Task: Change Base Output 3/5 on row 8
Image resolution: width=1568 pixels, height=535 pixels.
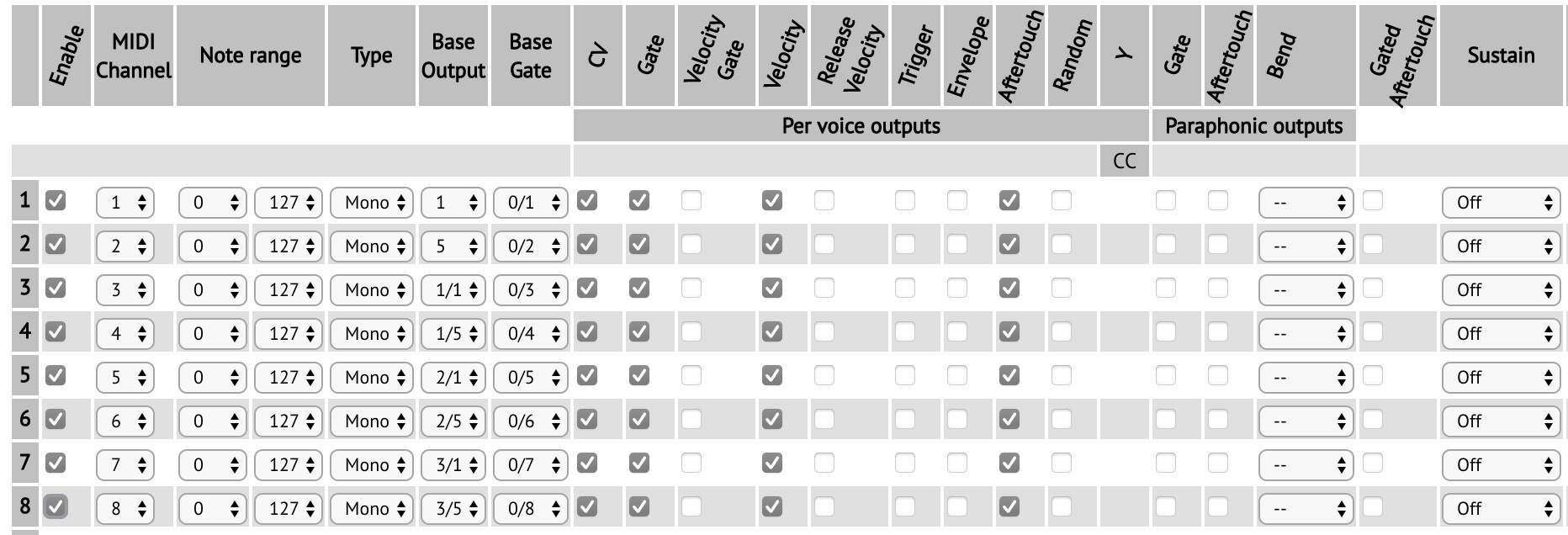Action: coord(453,509)
